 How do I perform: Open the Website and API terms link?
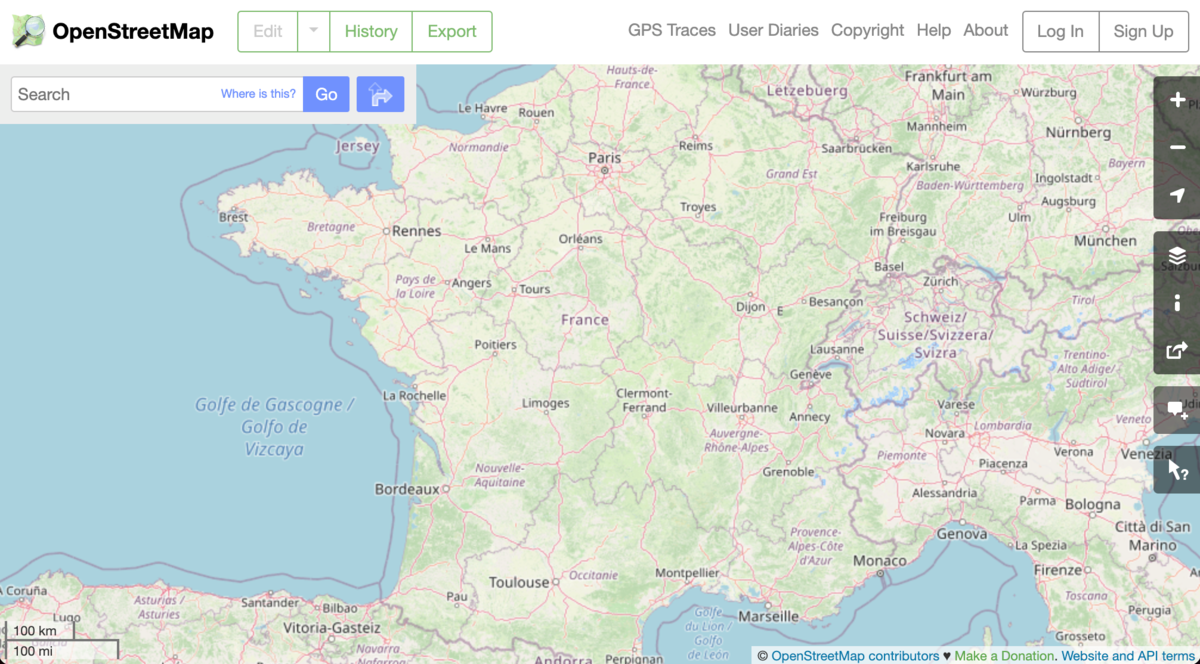click(1124, 655)
